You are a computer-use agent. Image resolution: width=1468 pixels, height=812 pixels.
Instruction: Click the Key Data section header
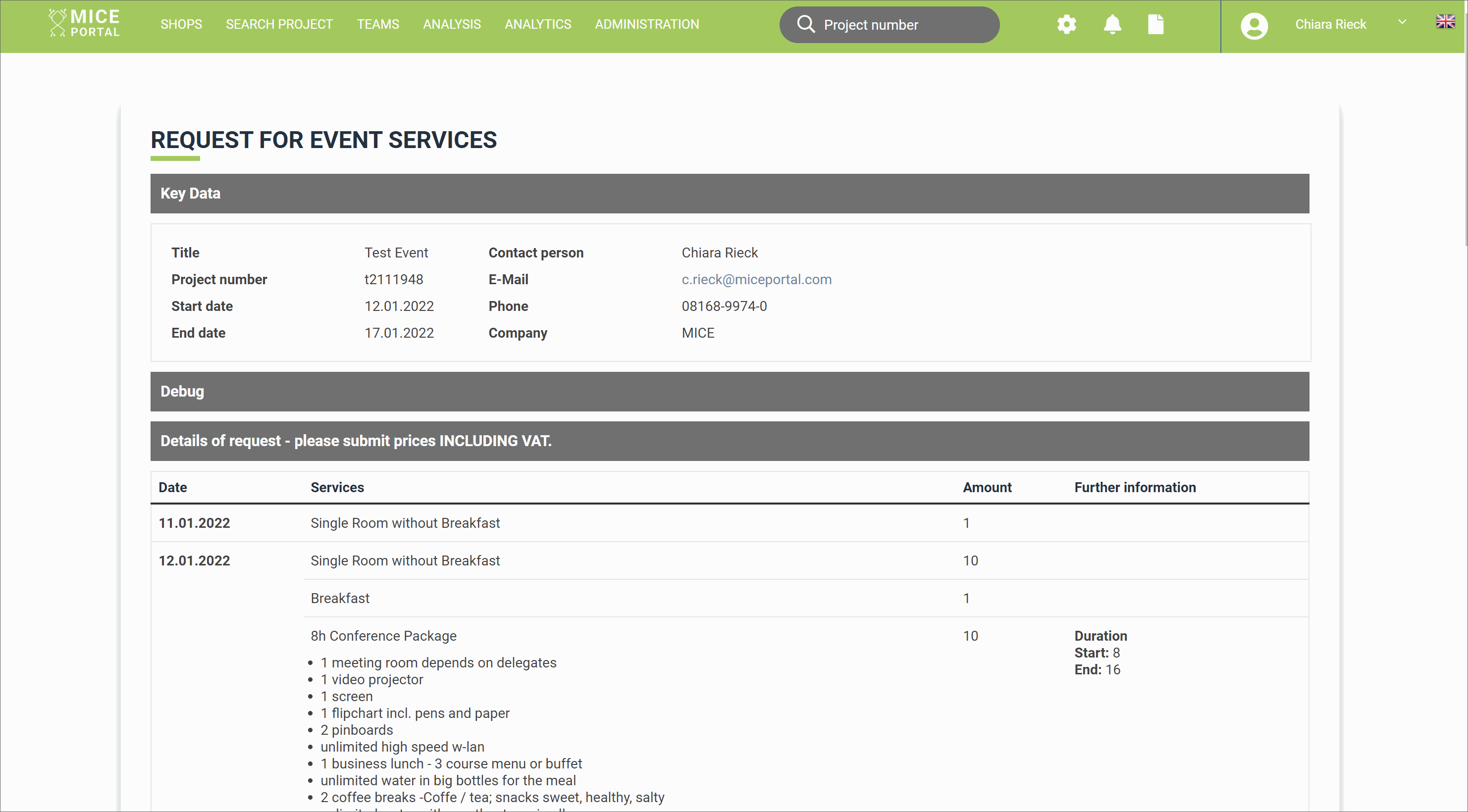730,193
